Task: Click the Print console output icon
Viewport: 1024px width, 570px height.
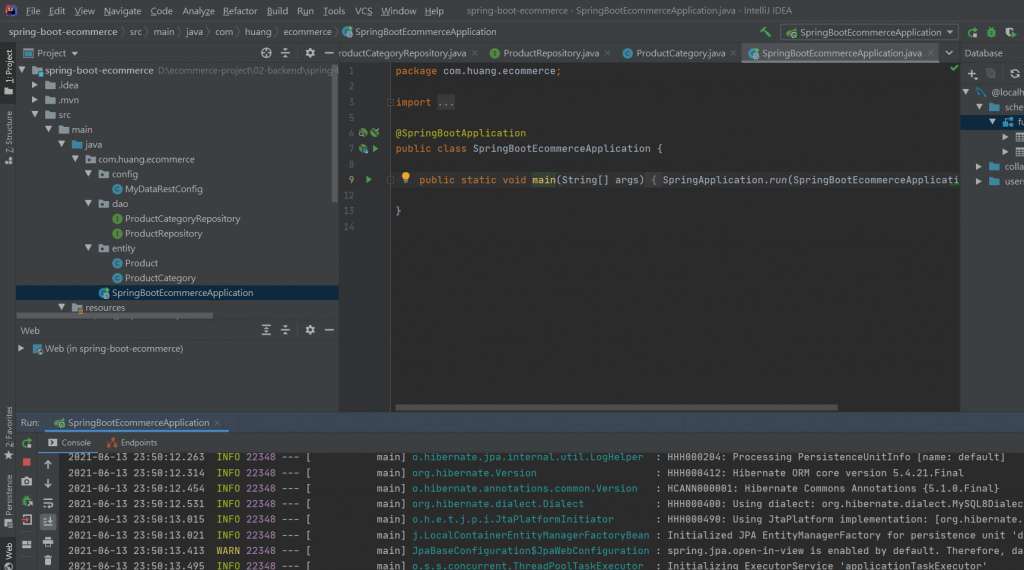Action: click(47, 541)
